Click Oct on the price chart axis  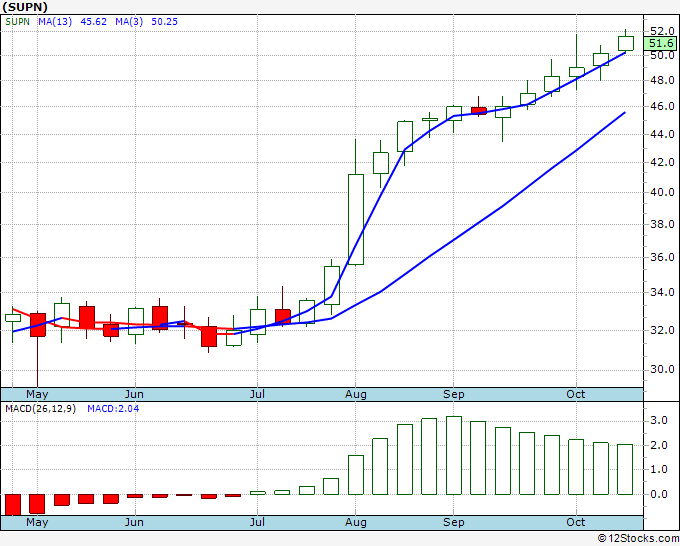[x=576, y=395]
